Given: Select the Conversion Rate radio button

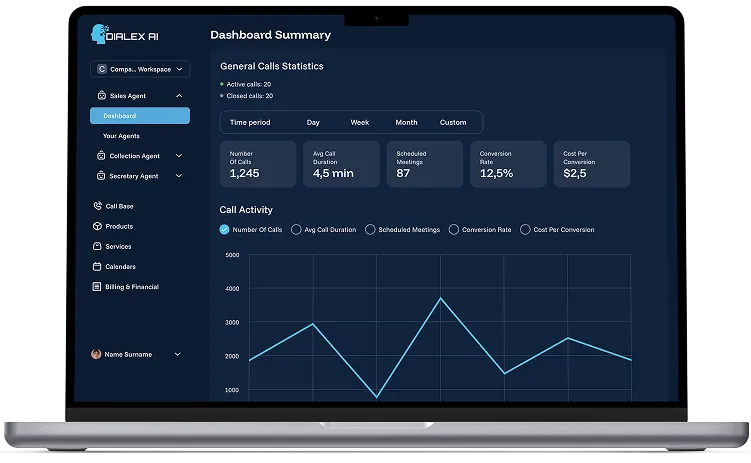Looking at the screenshot, I should 454,229.
